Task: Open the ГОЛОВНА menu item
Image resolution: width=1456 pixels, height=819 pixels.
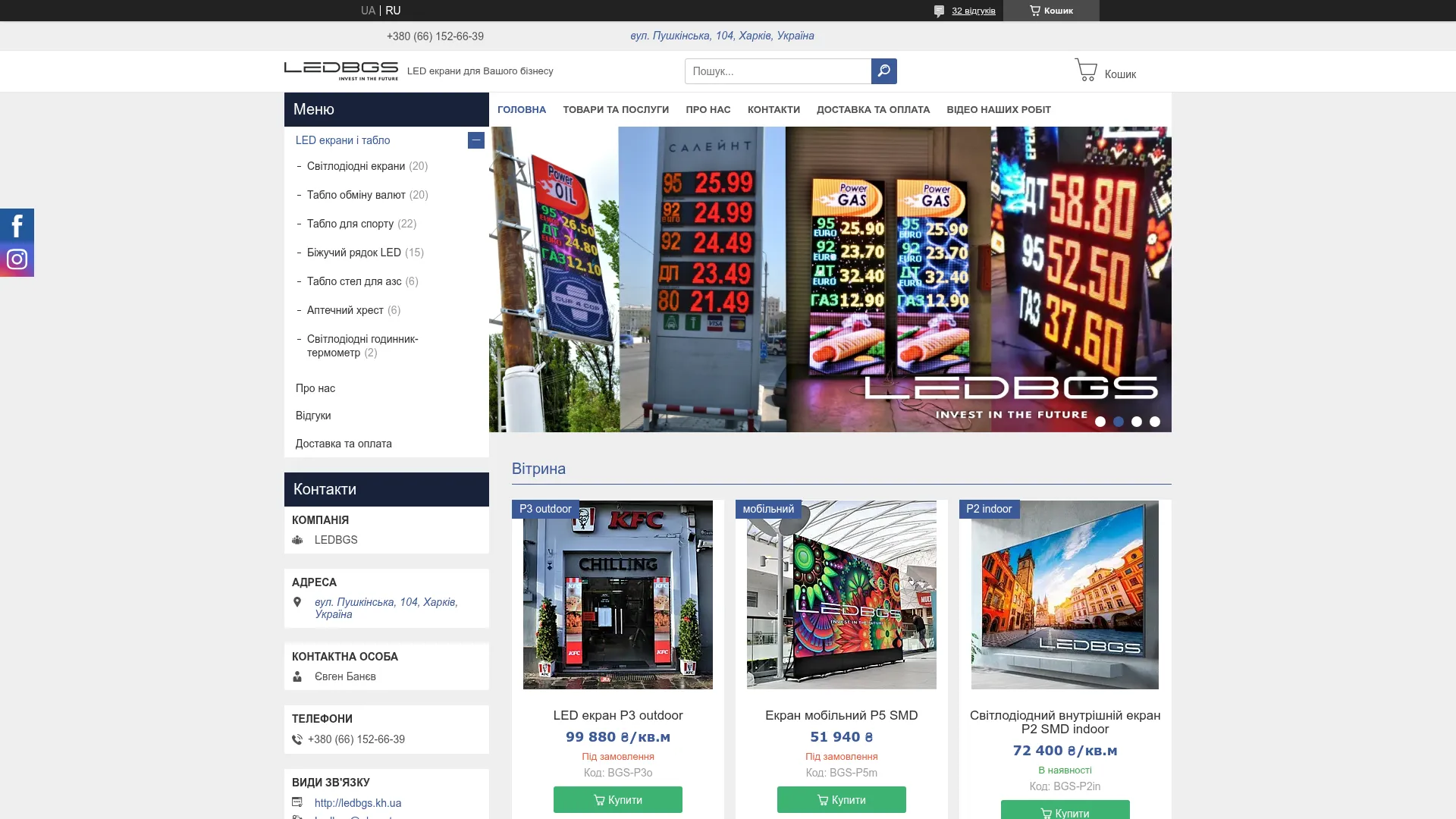Action: [x=522, y=110]
